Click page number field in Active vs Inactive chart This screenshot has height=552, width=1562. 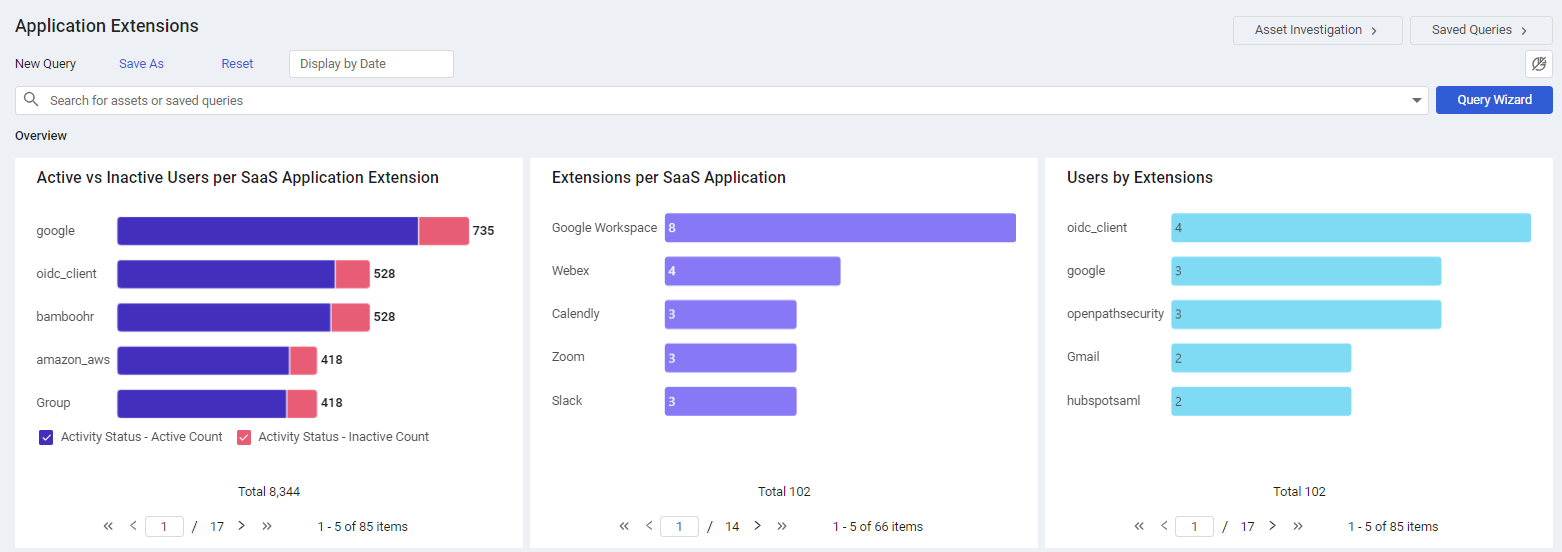pyautogui.click(x=164, y=526)
